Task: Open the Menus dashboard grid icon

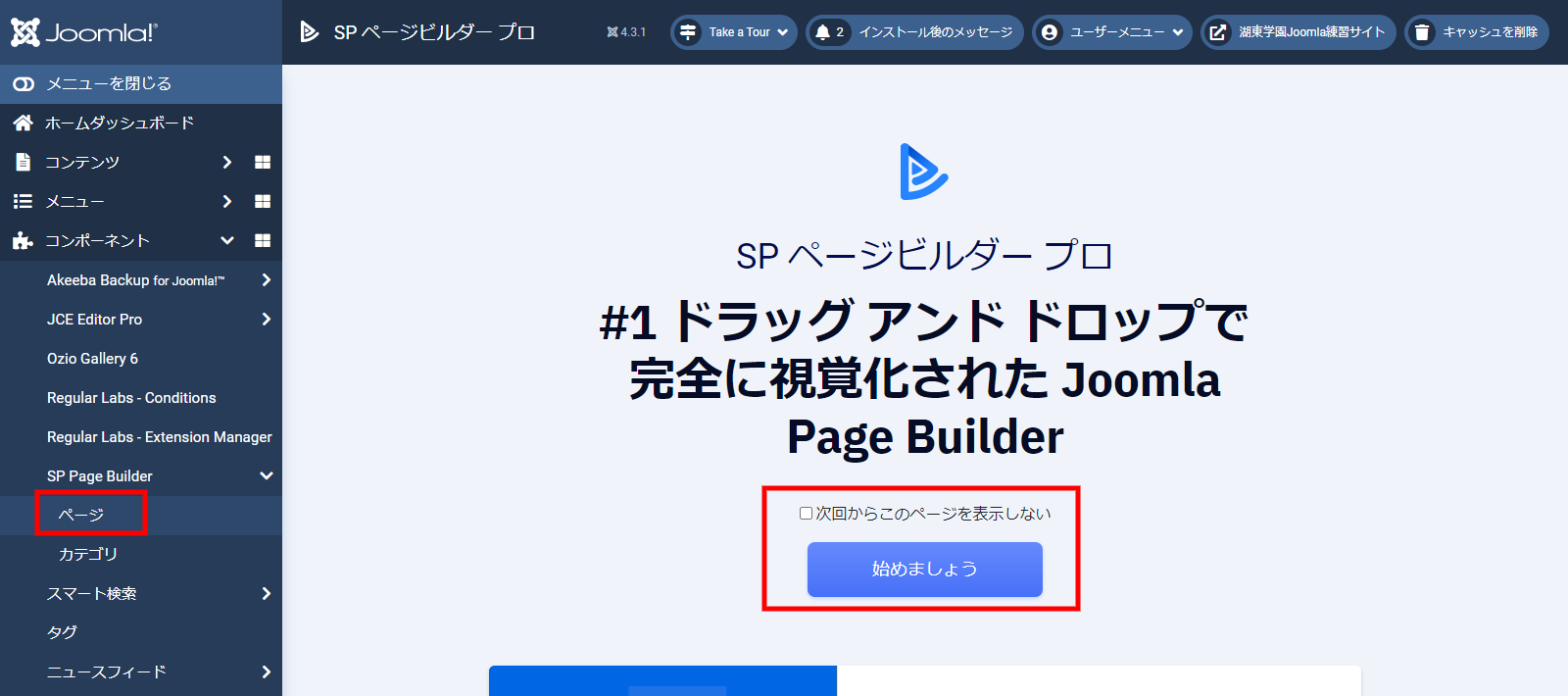Action: pos(263,201)
